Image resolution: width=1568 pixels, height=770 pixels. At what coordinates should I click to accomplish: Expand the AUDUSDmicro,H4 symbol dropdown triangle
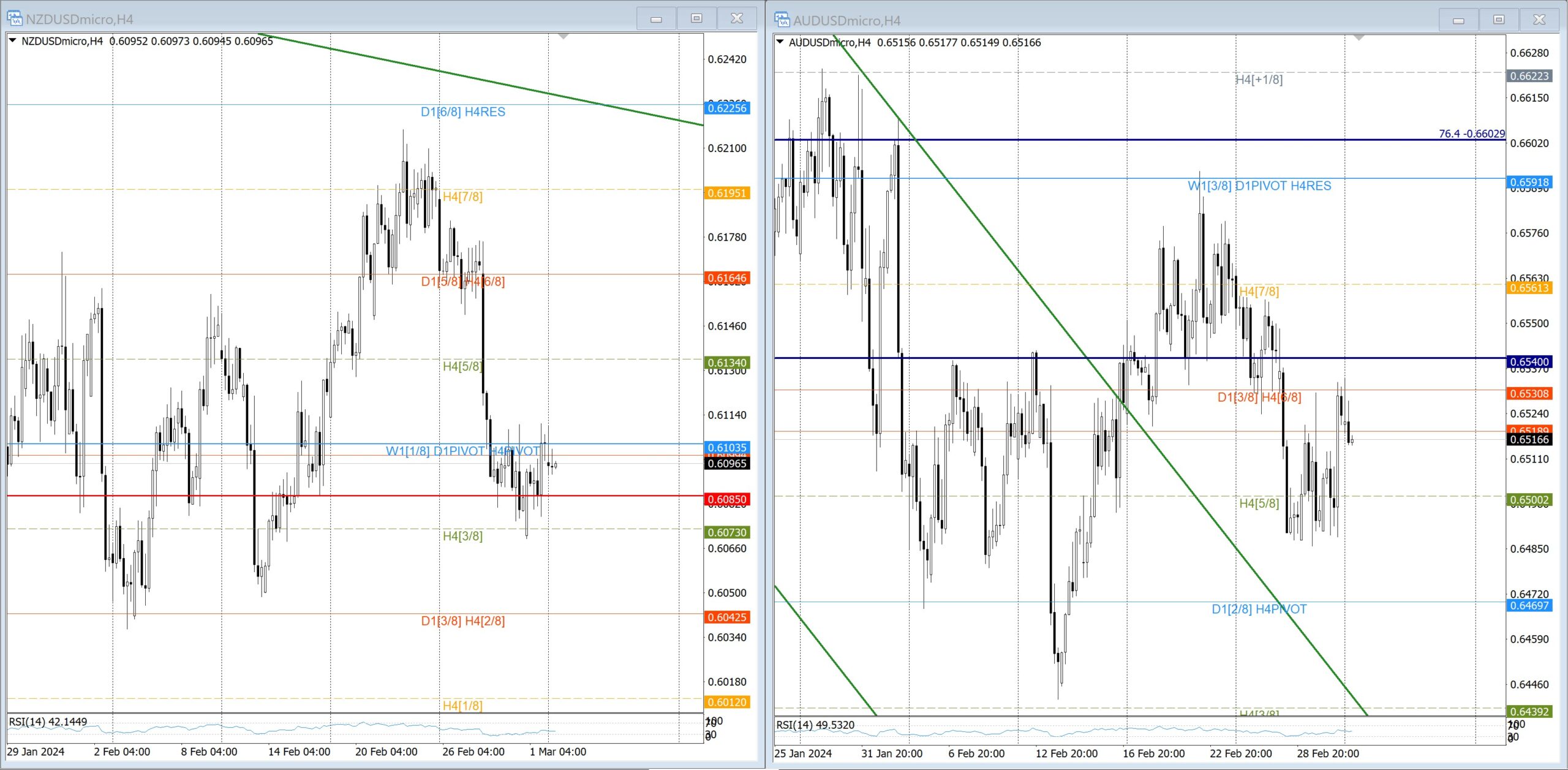(x=780, y=42)
